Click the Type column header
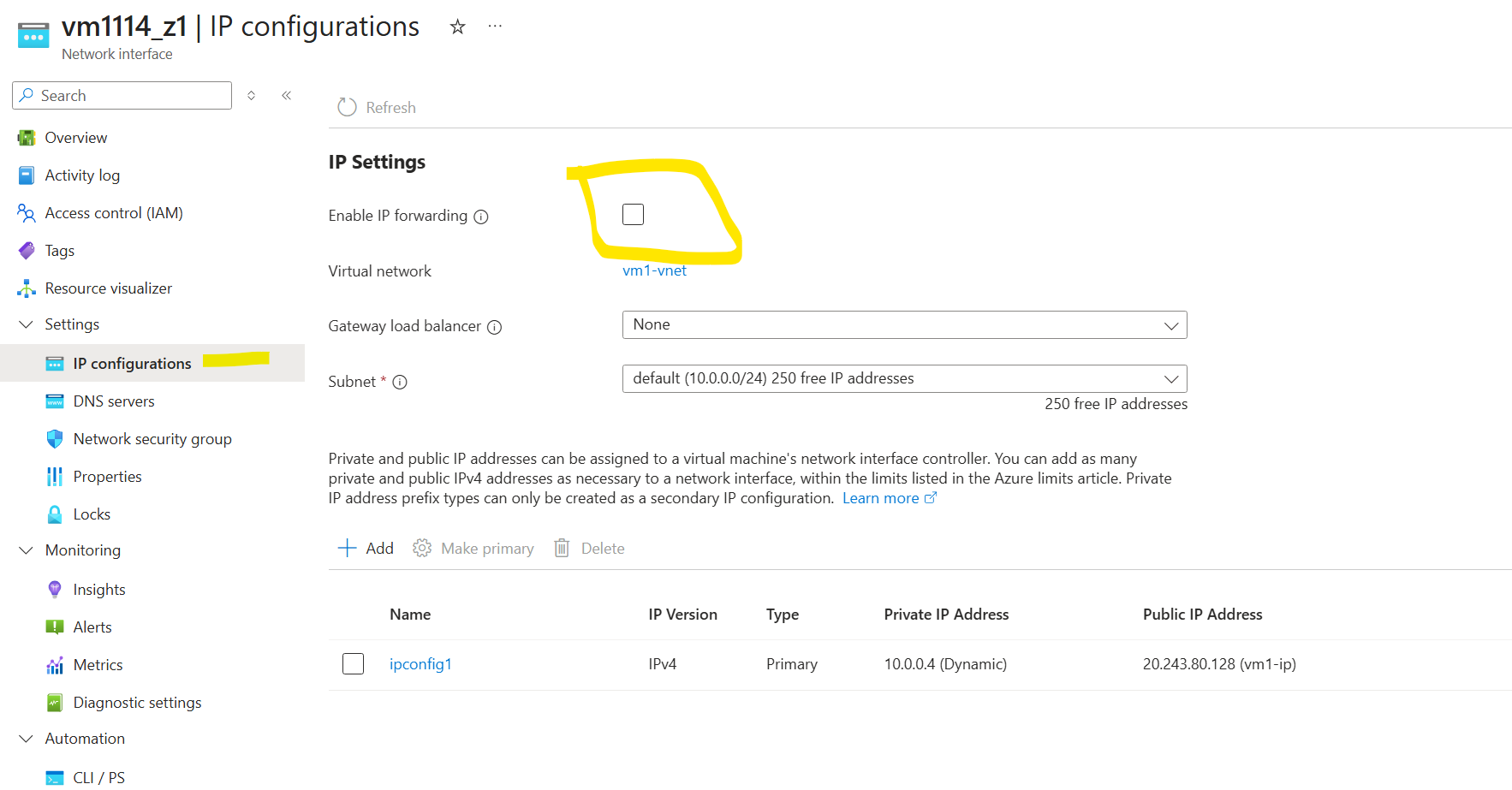Image resolution: width=1512 pixels, height=790 pixels. pos(783,615)
